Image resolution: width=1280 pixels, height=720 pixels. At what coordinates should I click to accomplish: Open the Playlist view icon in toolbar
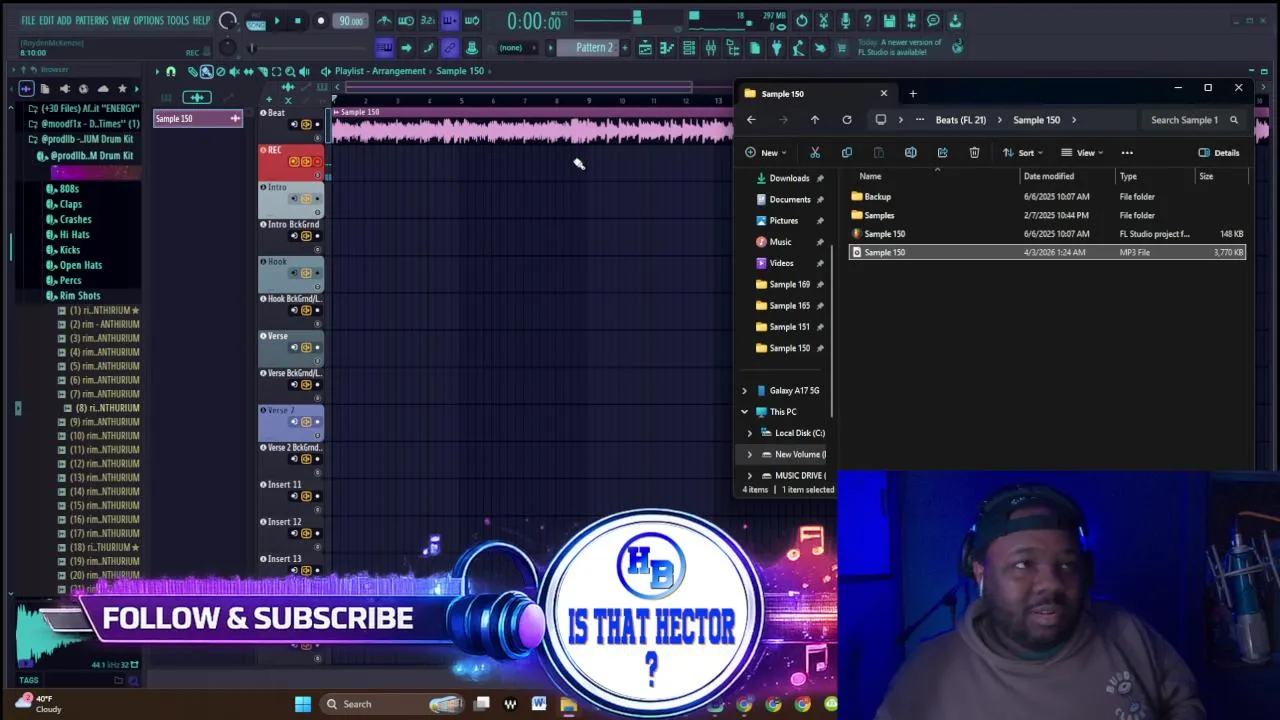[645, 48]
